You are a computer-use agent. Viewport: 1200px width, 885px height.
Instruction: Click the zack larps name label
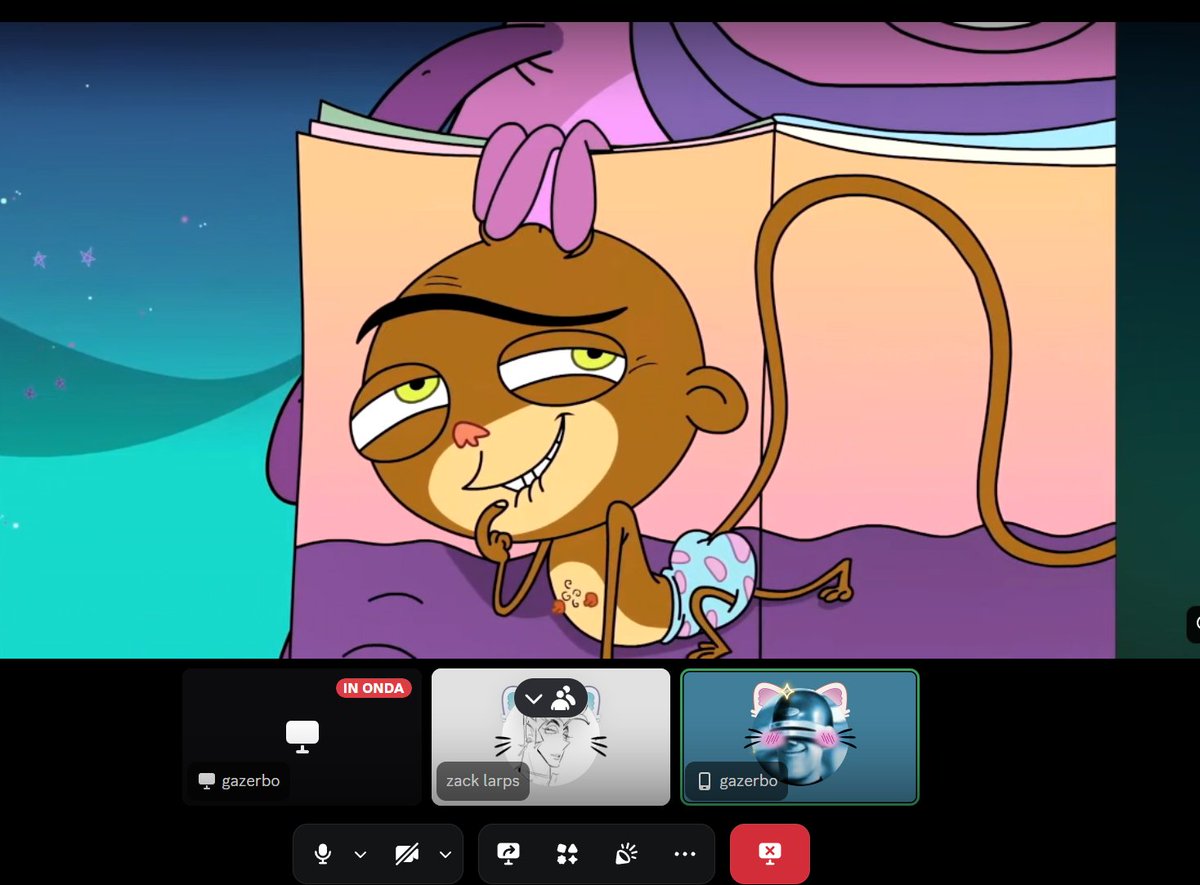point(483,781)
